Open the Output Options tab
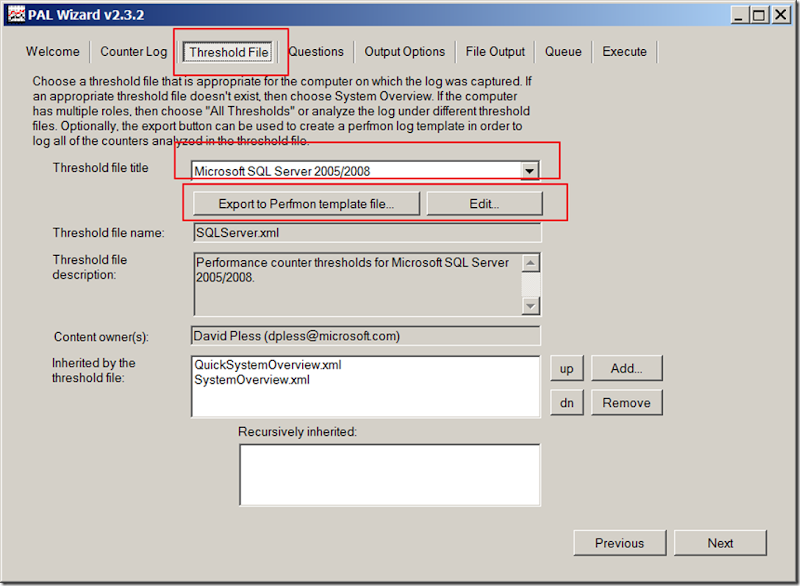800x586 pixels. 405,52
